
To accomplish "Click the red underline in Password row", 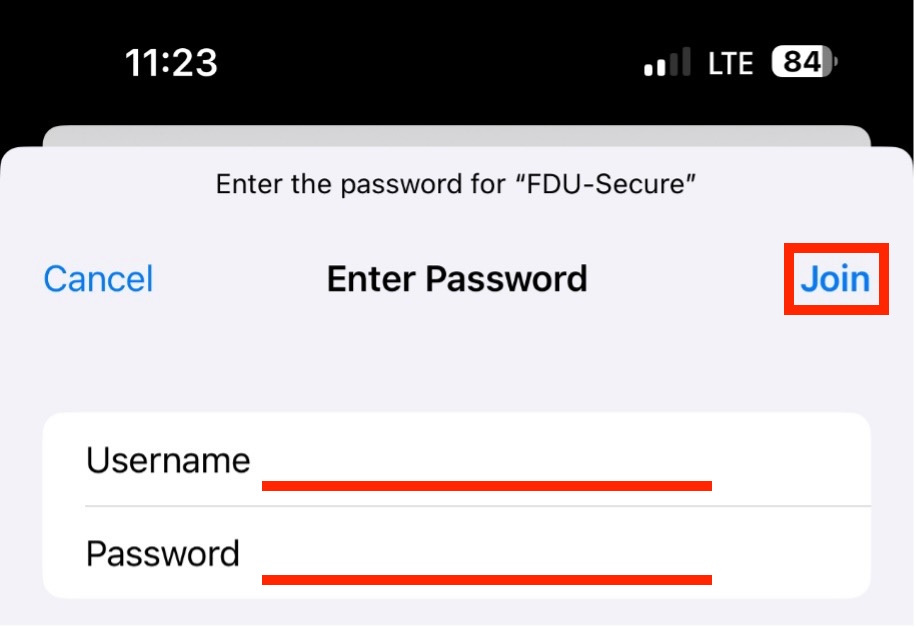I will click(486, 579).
